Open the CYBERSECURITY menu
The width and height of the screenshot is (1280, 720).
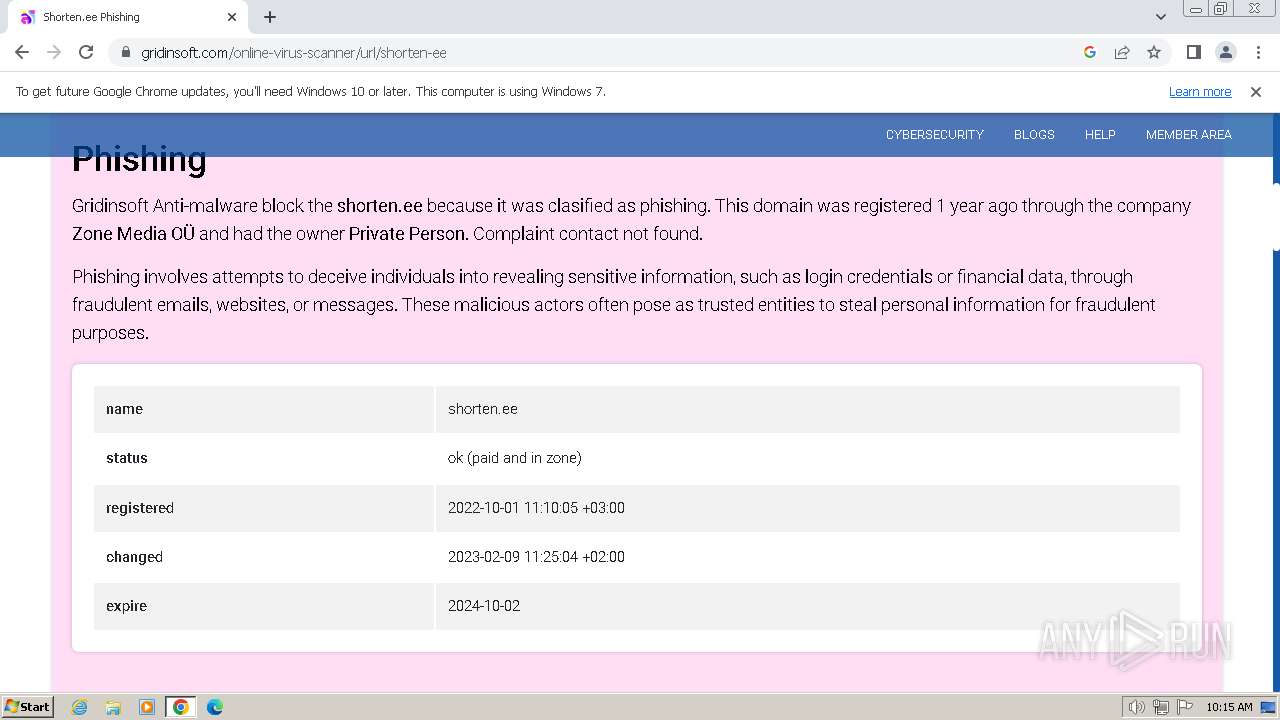(x=934, y=134)
